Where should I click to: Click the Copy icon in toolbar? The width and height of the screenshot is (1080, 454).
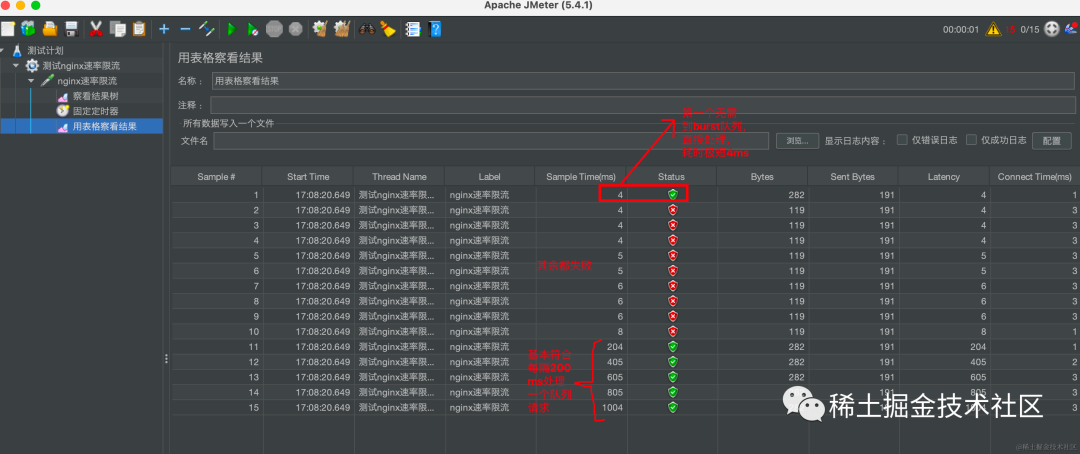(x=118, y=29)
